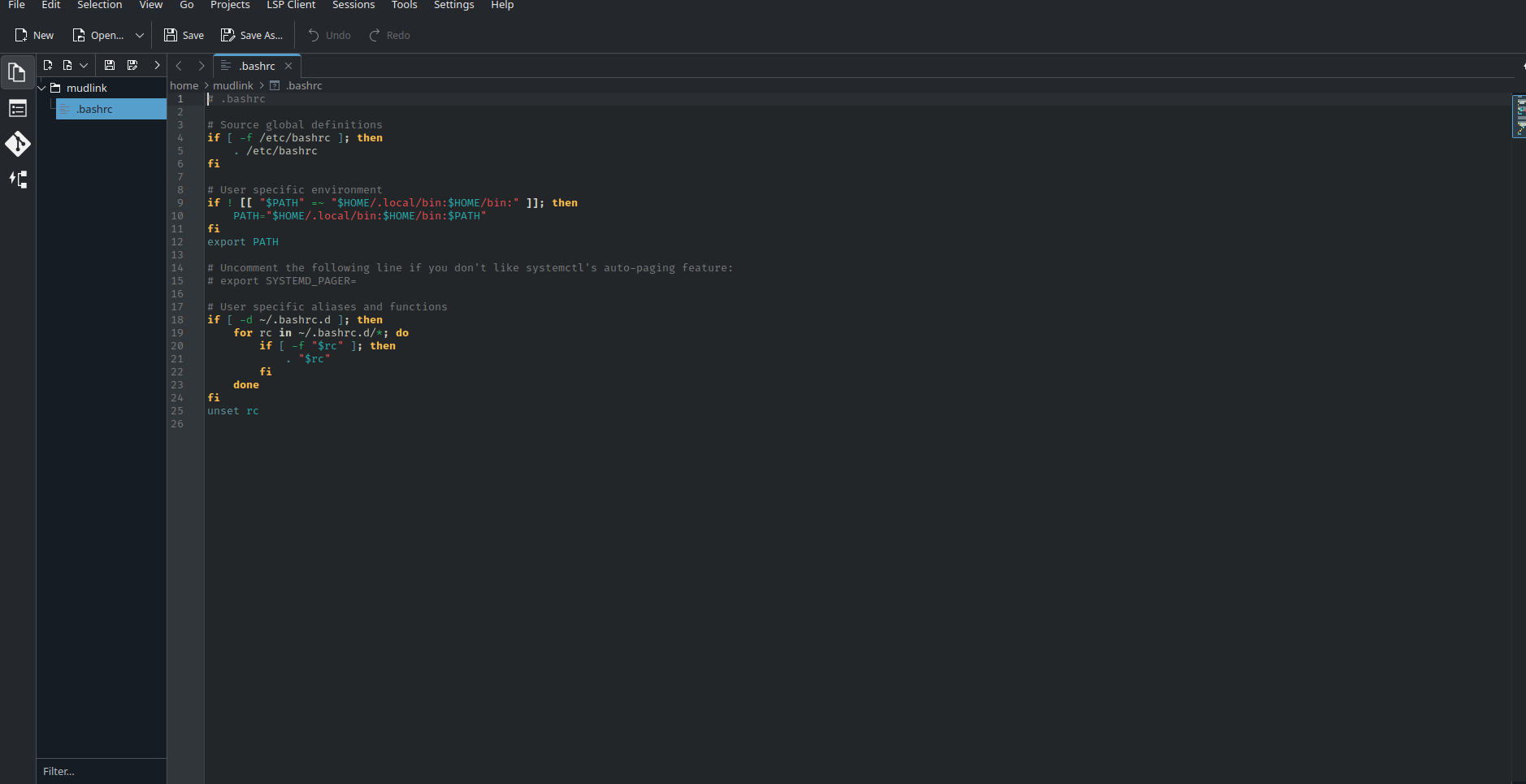Click line number 7 in the gutter
Viewport: 1526px width, 784px height.
[x=180, y=177]
